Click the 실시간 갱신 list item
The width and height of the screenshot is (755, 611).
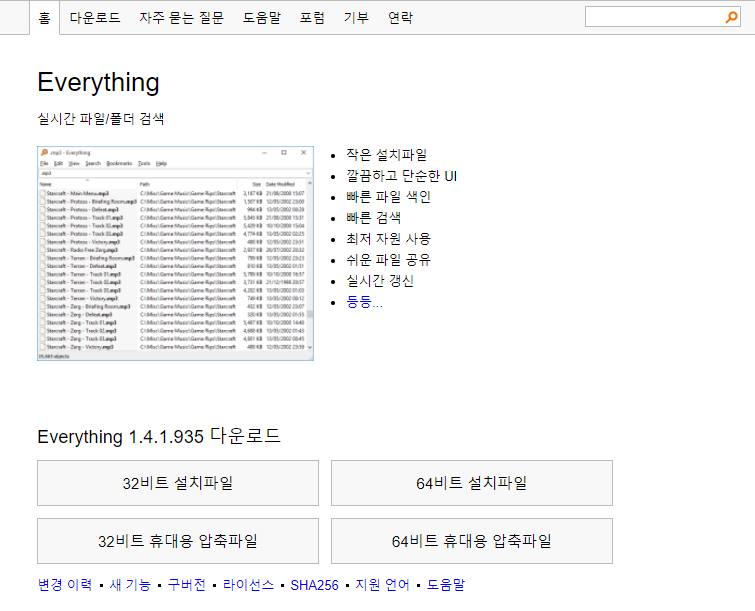pos(380,281)
